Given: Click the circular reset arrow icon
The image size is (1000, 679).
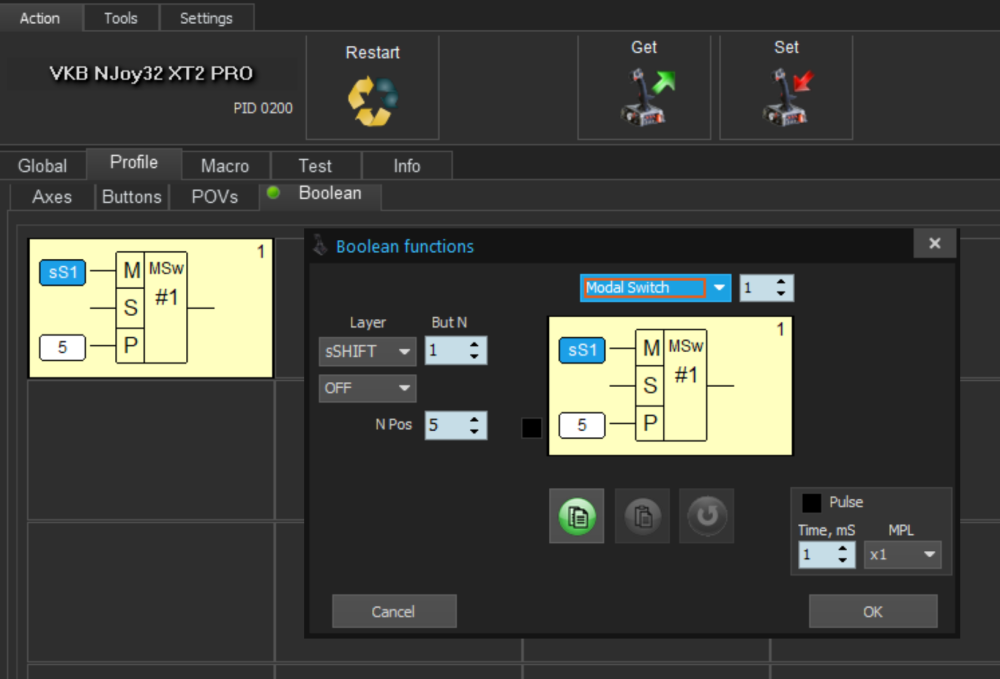Looking at the screenshot, I should click(x=706, y=516).
